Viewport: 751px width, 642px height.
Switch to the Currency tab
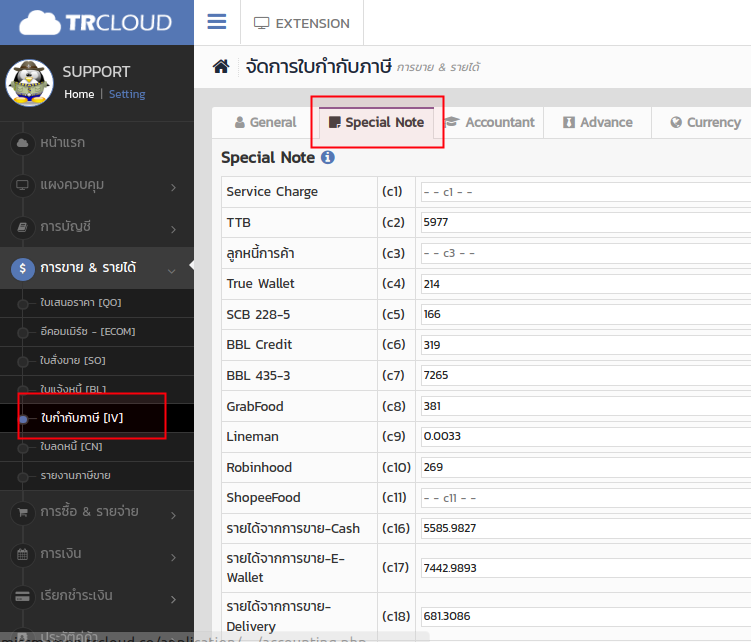point(705,123)
